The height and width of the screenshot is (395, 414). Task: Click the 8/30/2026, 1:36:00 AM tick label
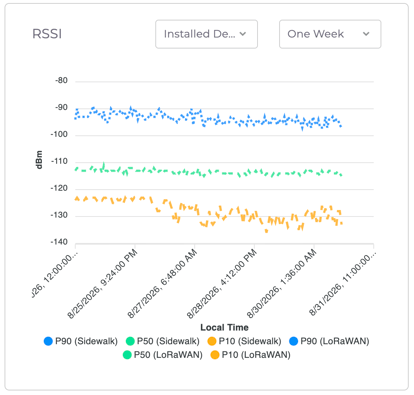pyautogui.click(x=282, y=284)
